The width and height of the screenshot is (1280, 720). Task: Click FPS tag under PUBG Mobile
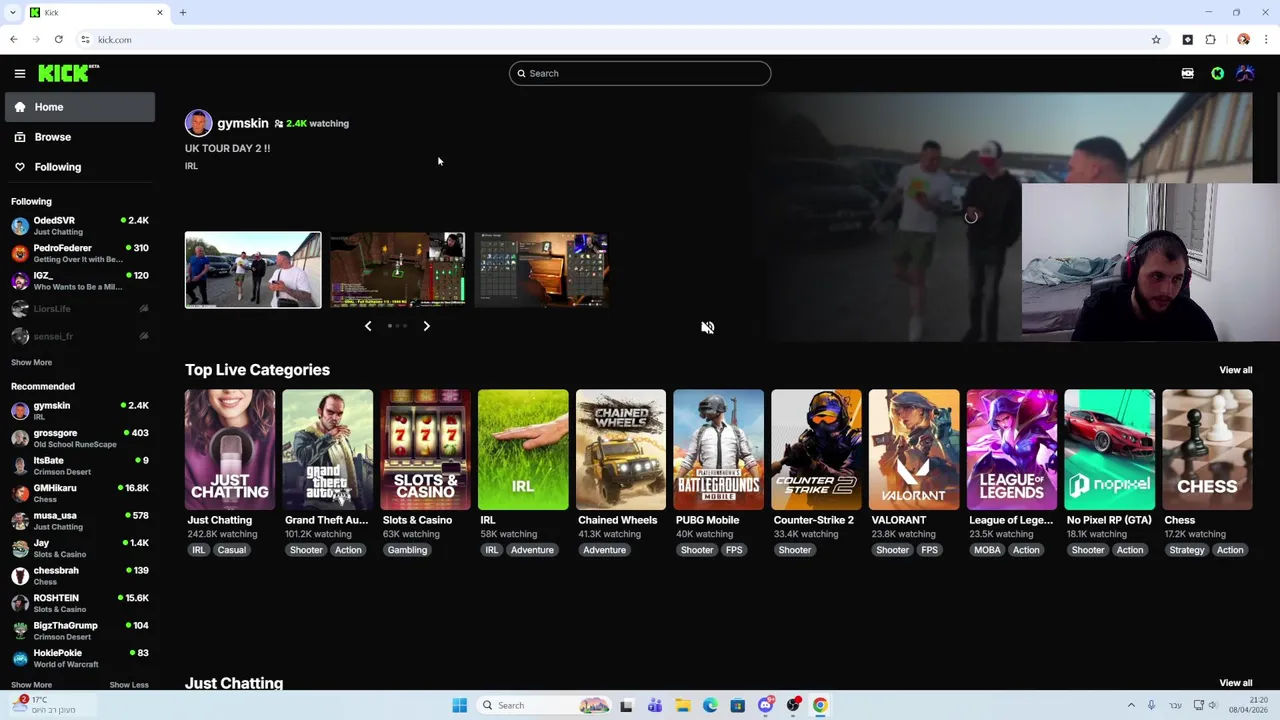pyautogui.click(x=734, y=550)
